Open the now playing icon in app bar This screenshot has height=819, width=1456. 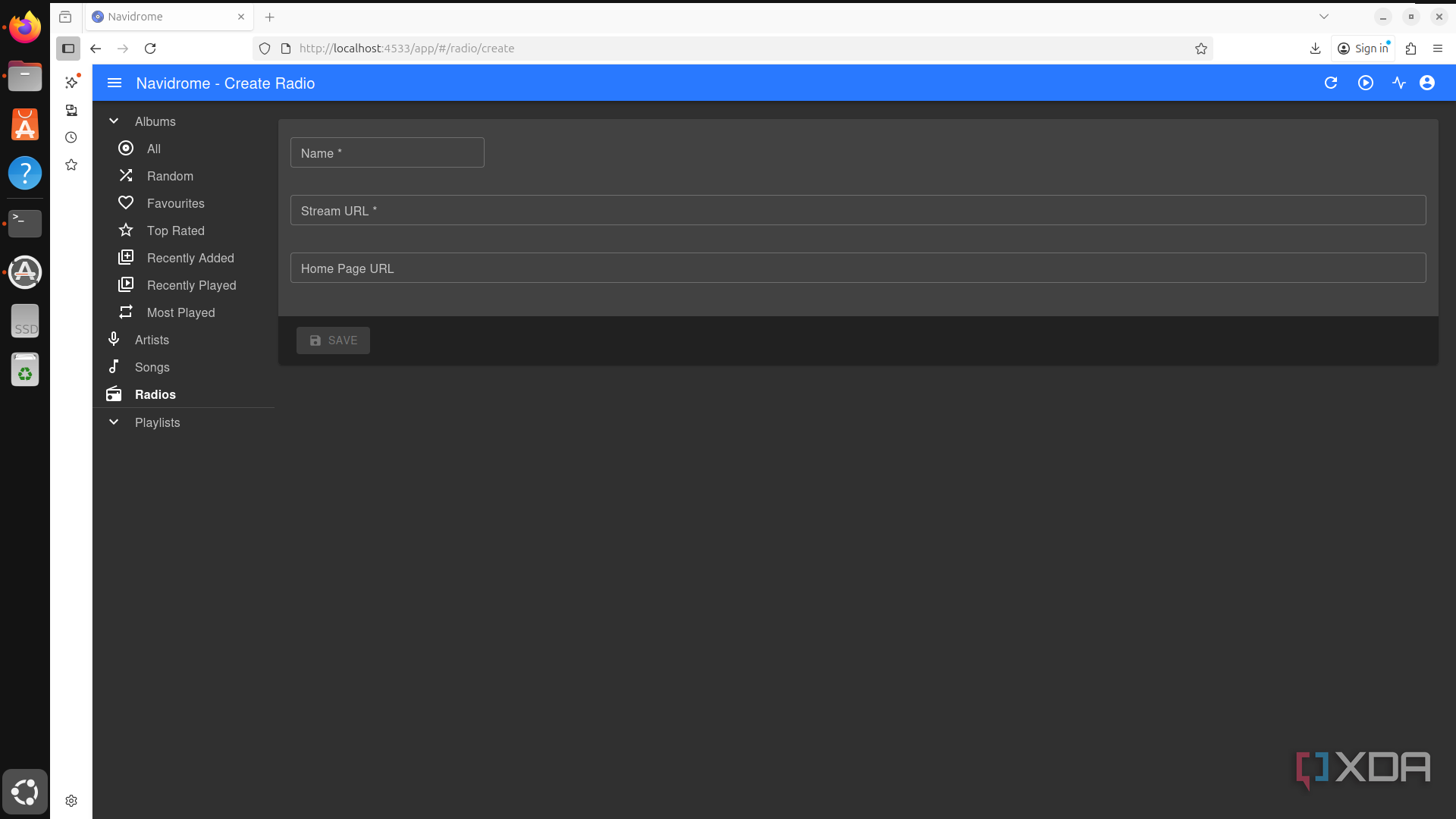[x=1366, y=83]
